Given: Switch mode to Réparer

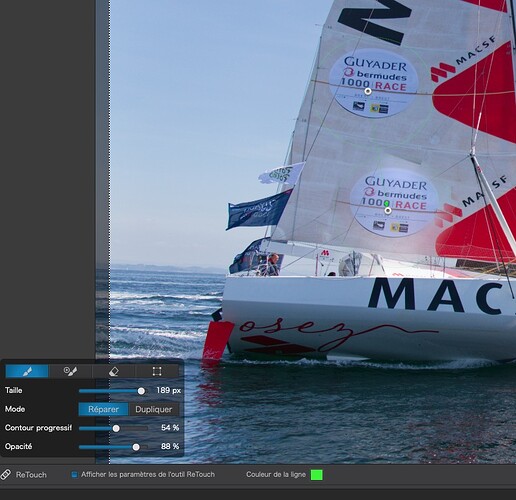Looking at the screenshot, I should point(103,409).
